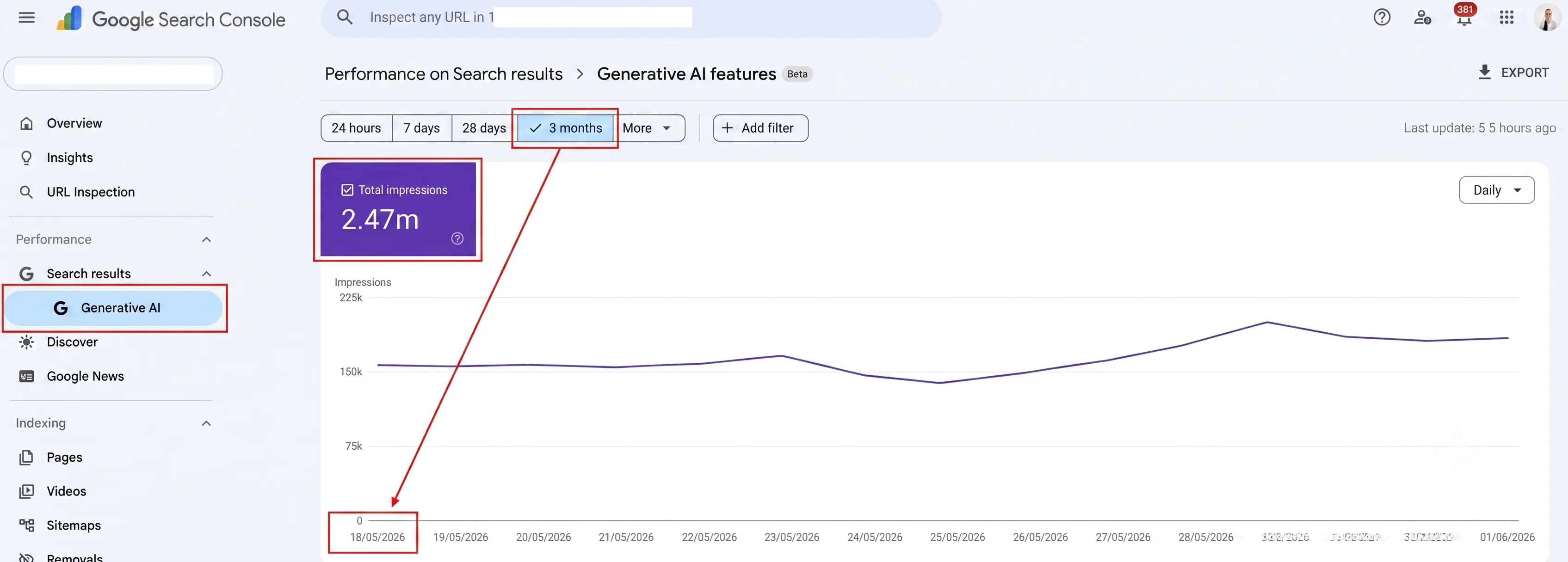1568x562 pixels.
Task: Click the Pages documents icon
Action: [x=26, y=458]
